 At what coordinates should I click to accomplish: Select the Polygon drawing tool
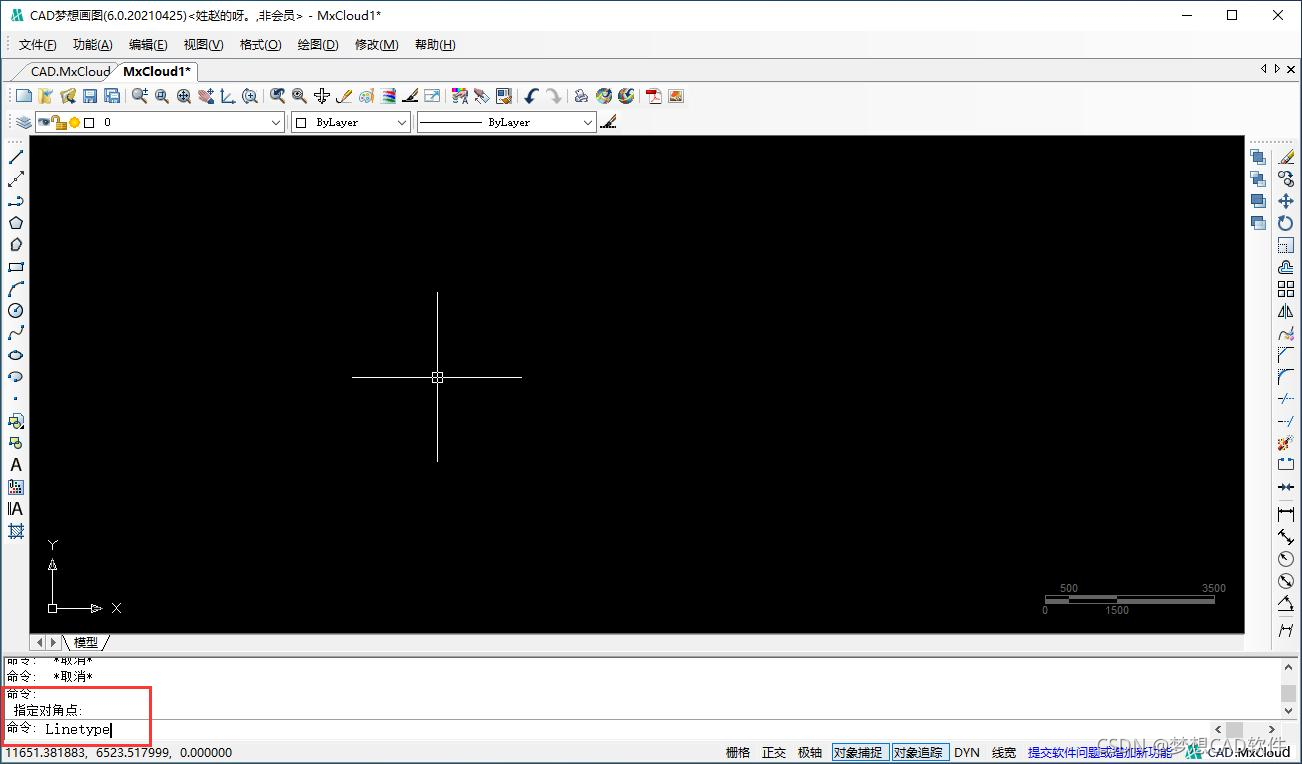click(16, 223)
